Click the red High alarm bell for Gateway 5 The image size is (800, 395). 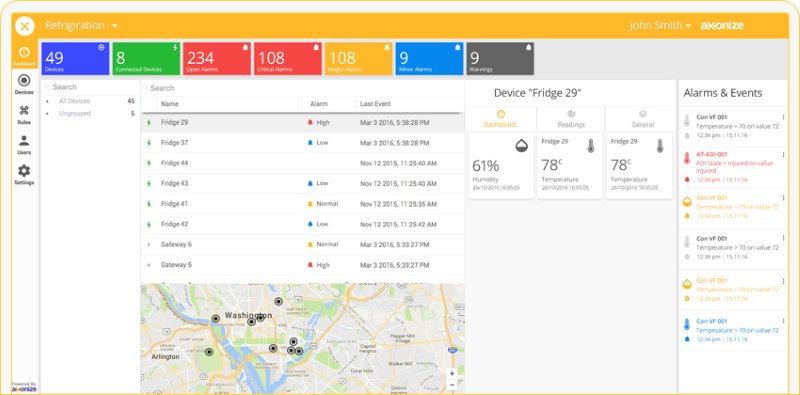[310, 265]
